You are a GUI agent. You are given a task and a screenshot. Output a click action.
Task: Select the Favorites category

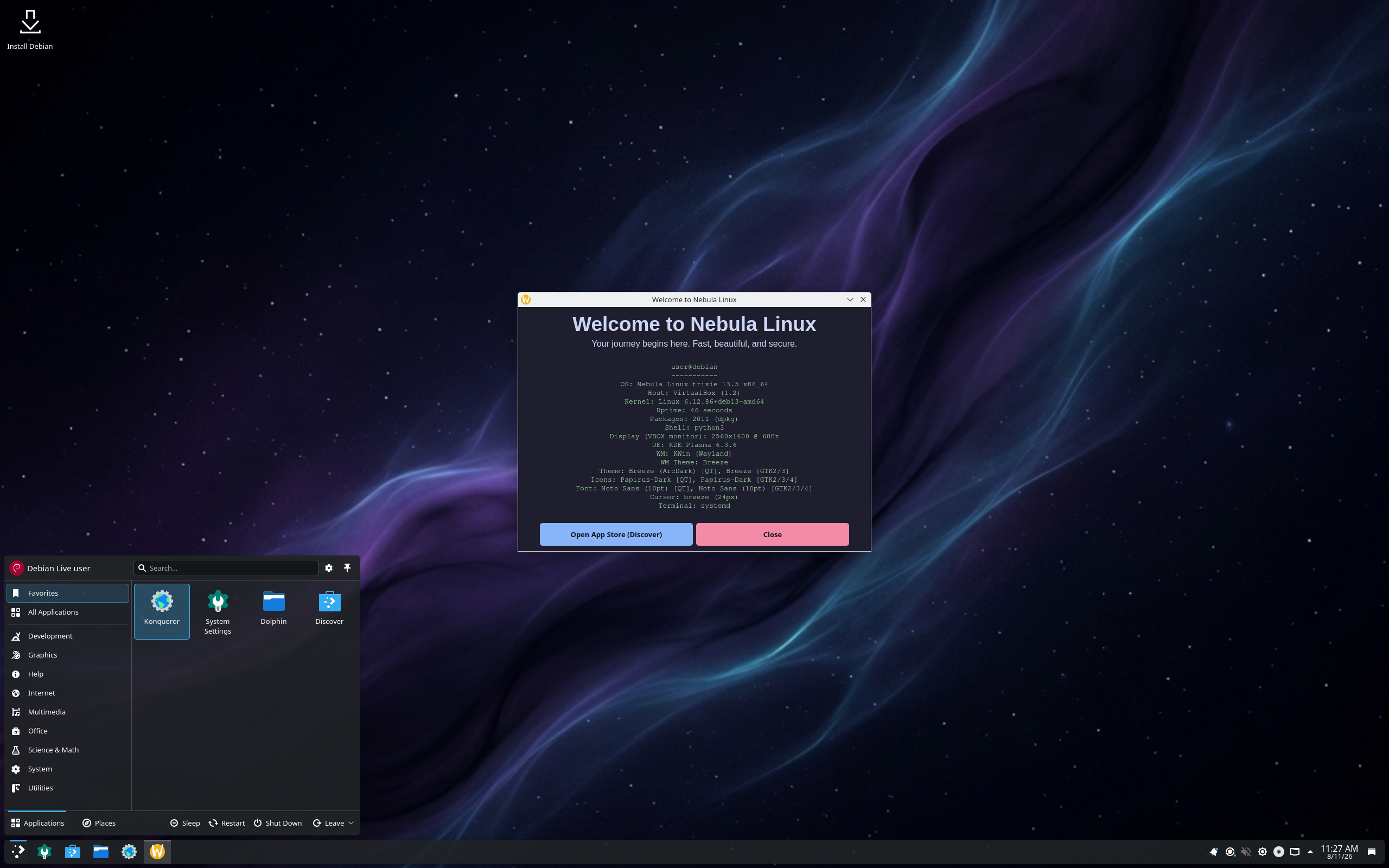point(68,593)
